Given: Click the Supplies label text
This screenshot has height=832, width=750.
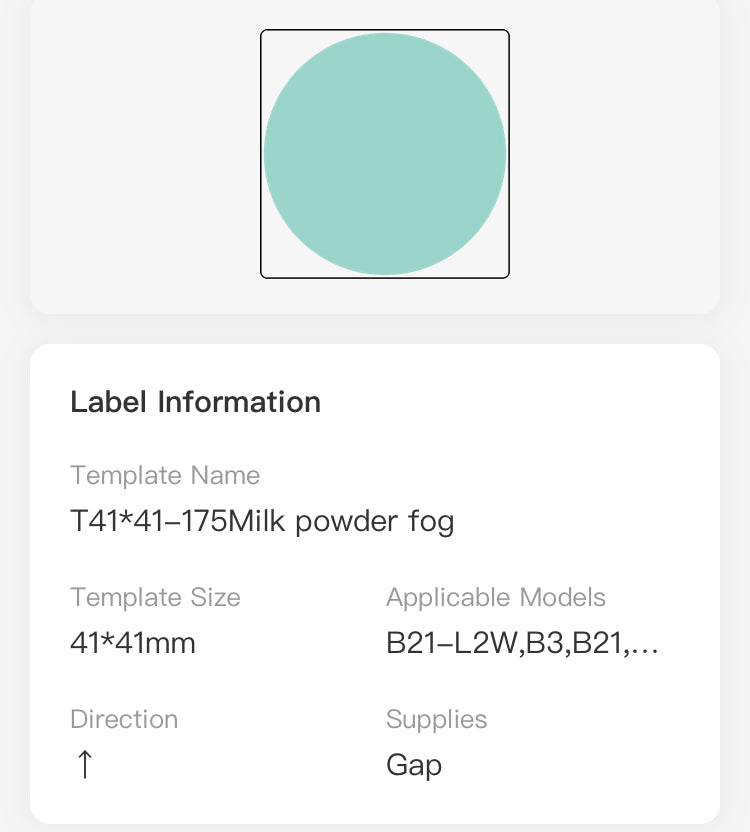Looking at the screenshot, I should (437, 719).
